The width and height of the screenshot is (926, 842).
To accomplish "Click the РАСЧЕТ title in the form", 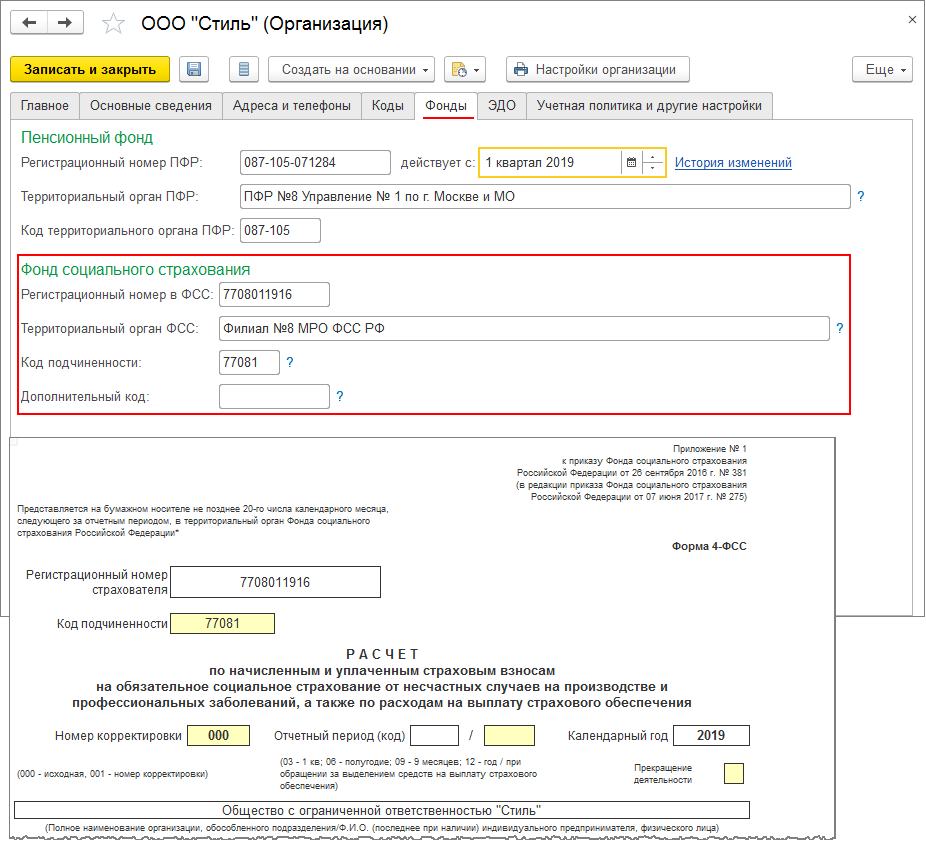I will coord(382,654).
